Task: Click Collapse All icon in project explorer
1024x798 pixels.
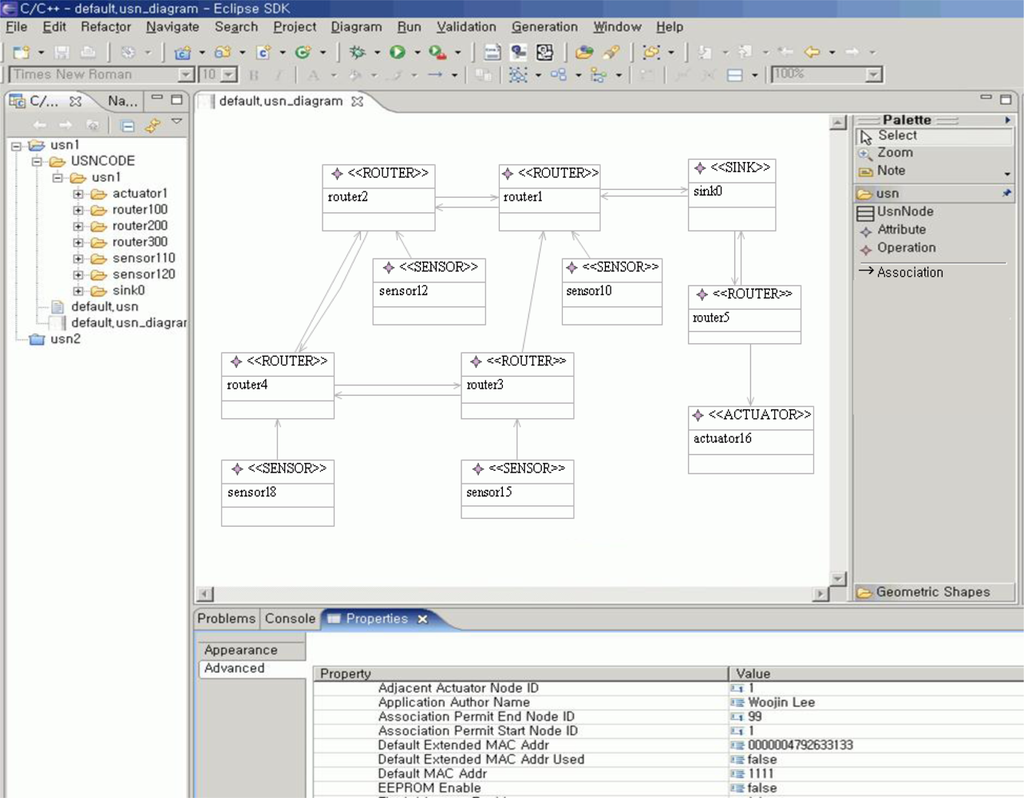Action: pos(127,126)
